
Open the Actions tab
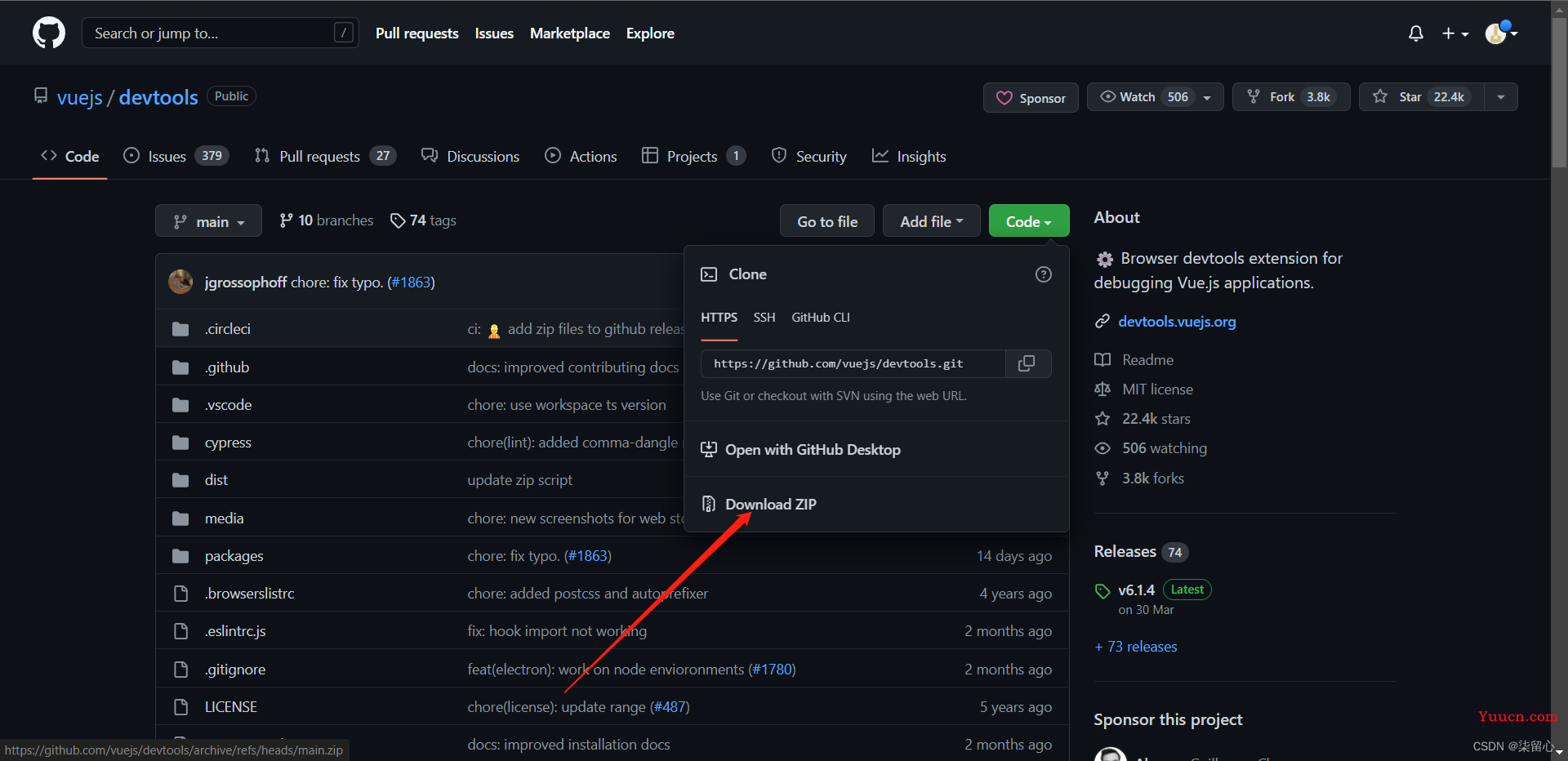tap(581, 156)
